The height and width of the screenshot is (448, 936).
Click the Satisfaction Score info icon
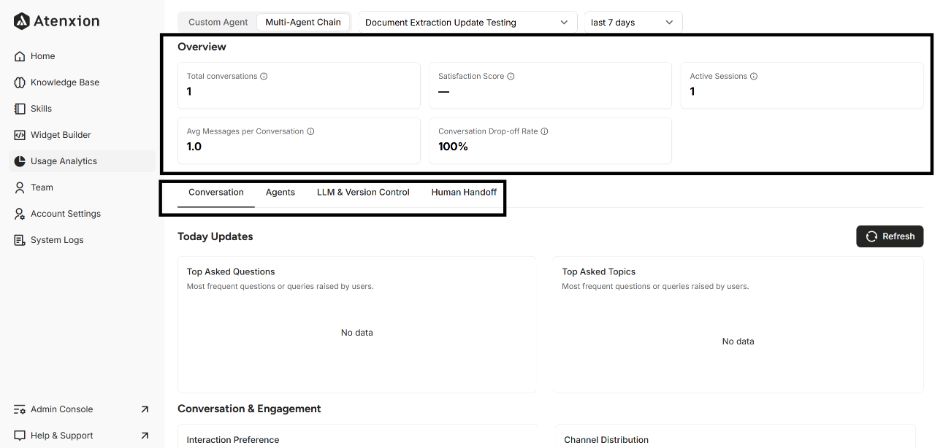point(511,76)
